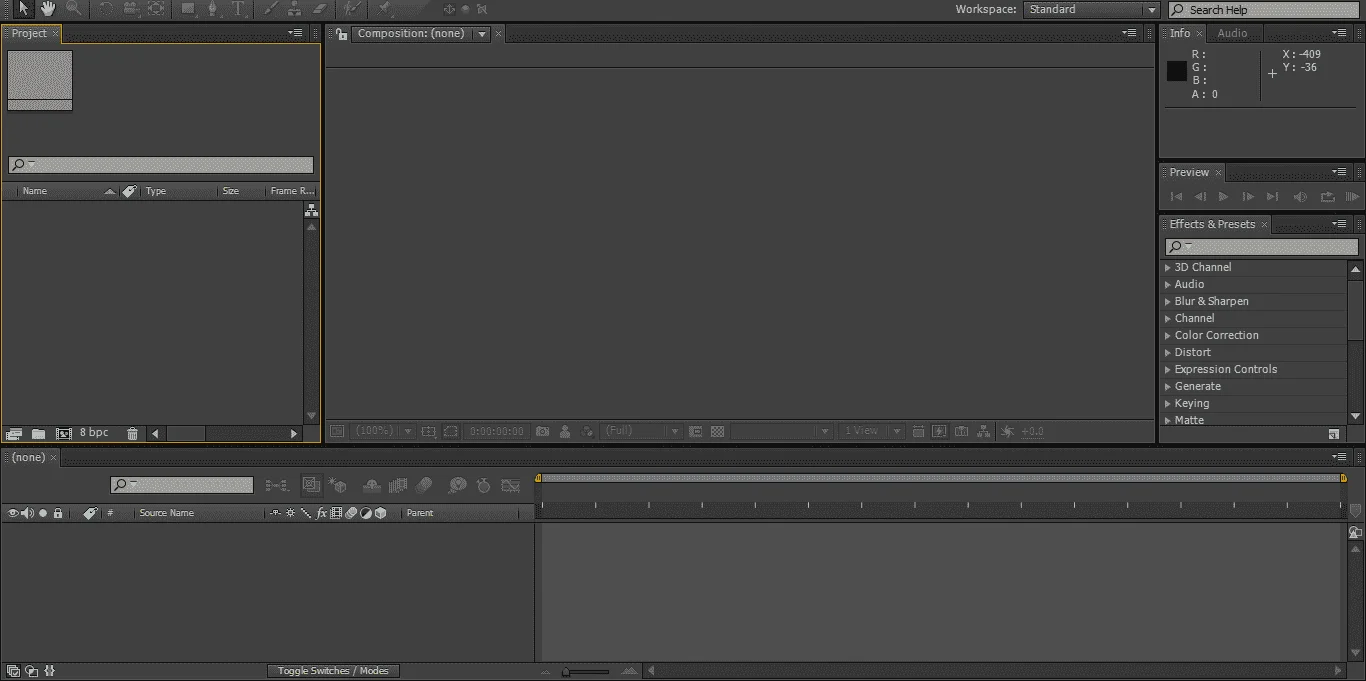Select the Rectangle shape tool

pyautogui.click(x=188, y=9)
